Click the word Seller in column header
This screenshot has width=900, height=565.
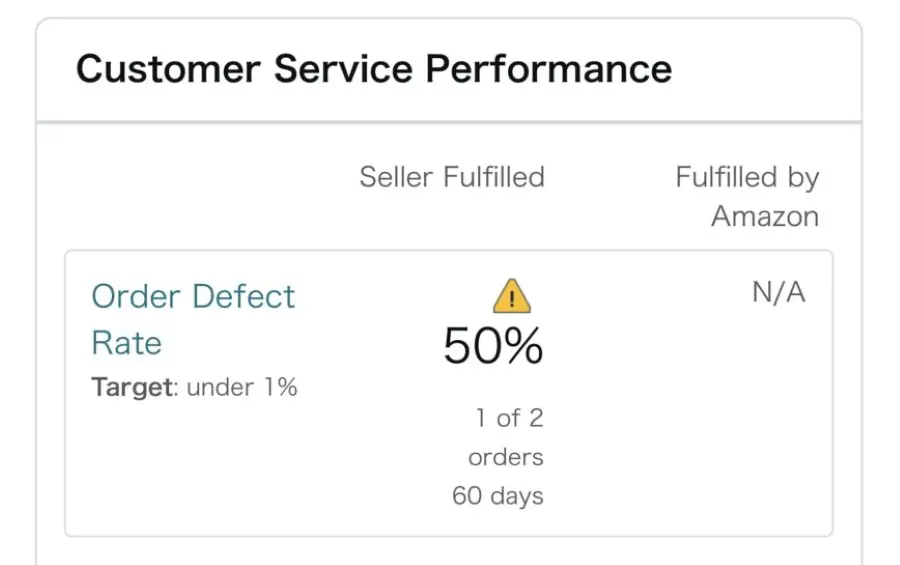(396, 176)
